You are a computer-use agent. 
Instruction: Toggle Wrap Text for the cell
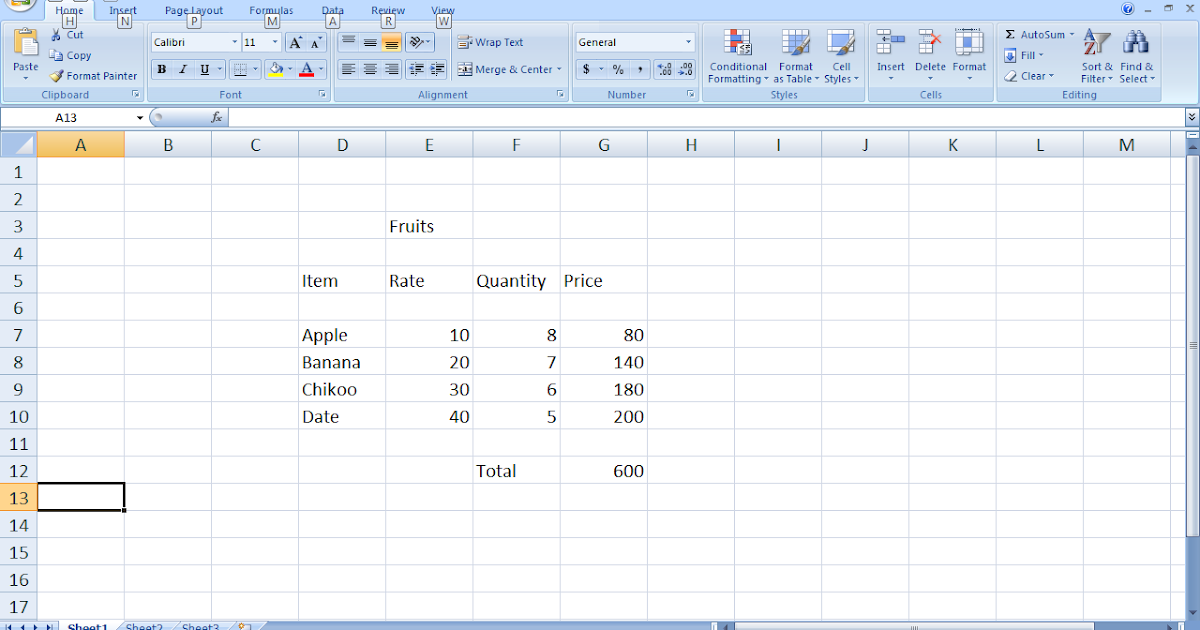pos(490,43)
